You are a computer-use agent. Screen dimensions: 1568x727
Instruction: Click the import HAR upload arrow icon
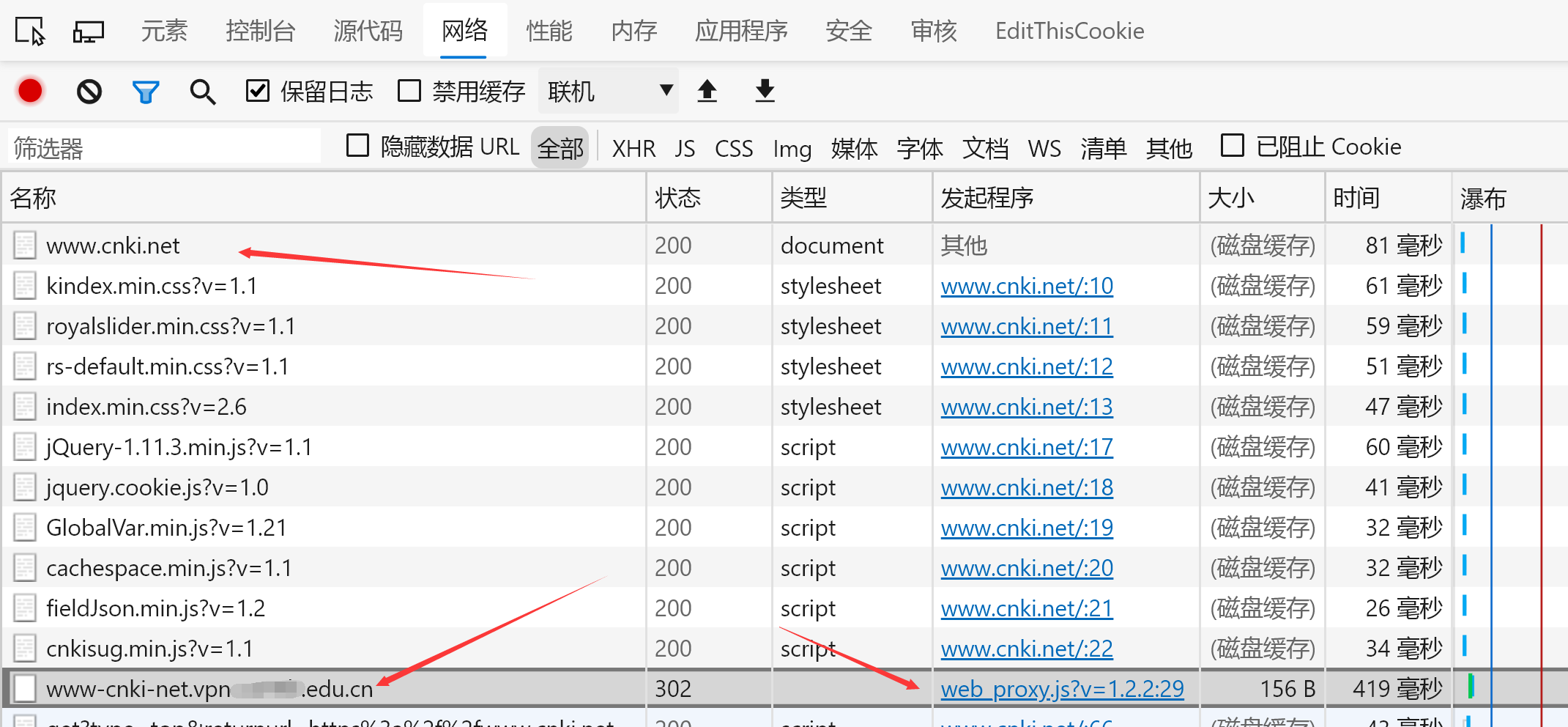tap(707, 91)
